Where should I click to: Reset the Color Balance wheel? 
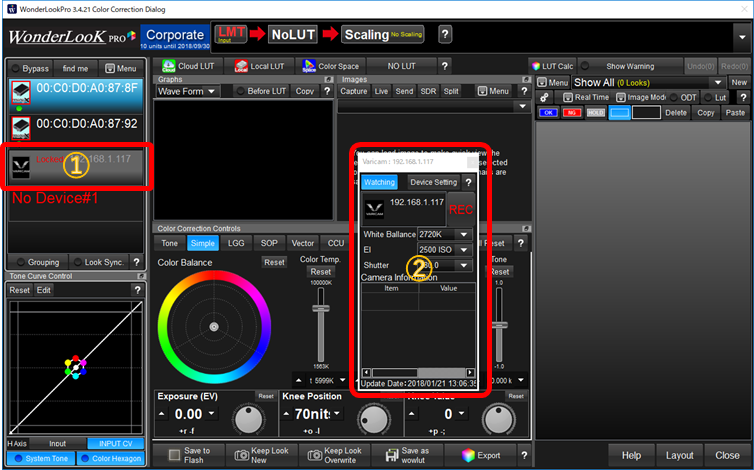274,262
